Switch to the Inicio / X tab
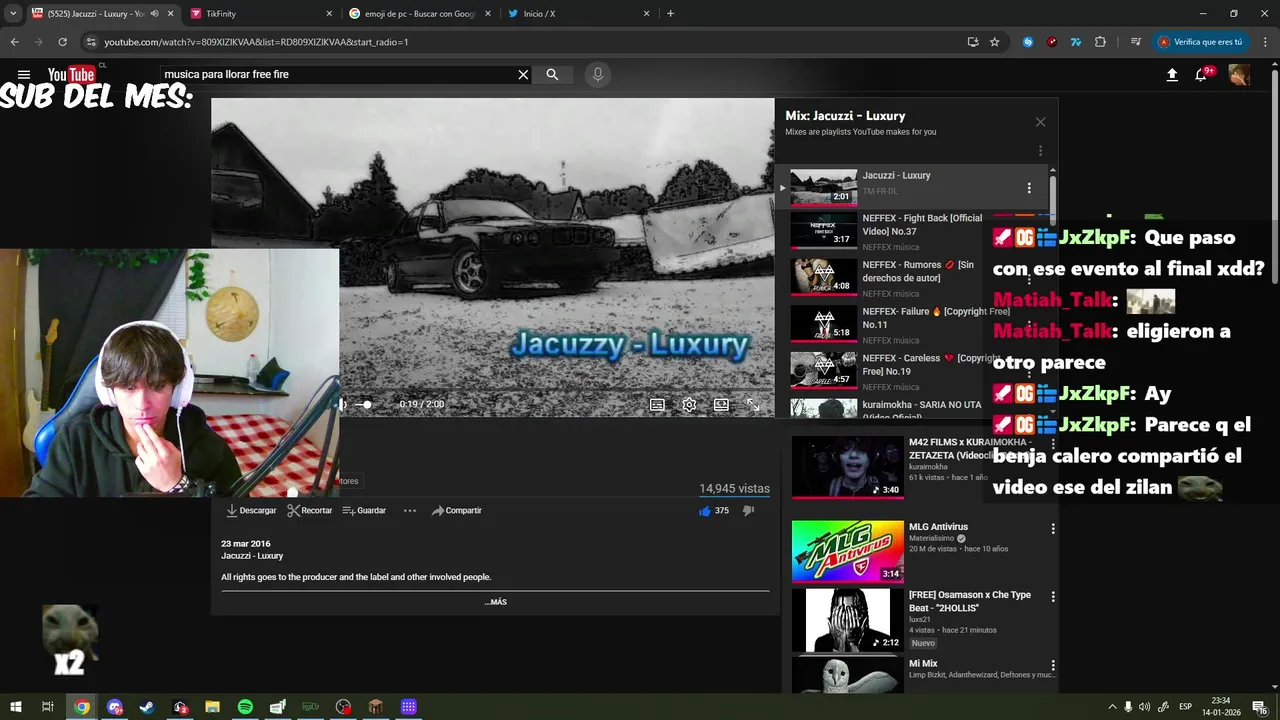Screen dimensions: 1280x720 click(x=578, y=14)
